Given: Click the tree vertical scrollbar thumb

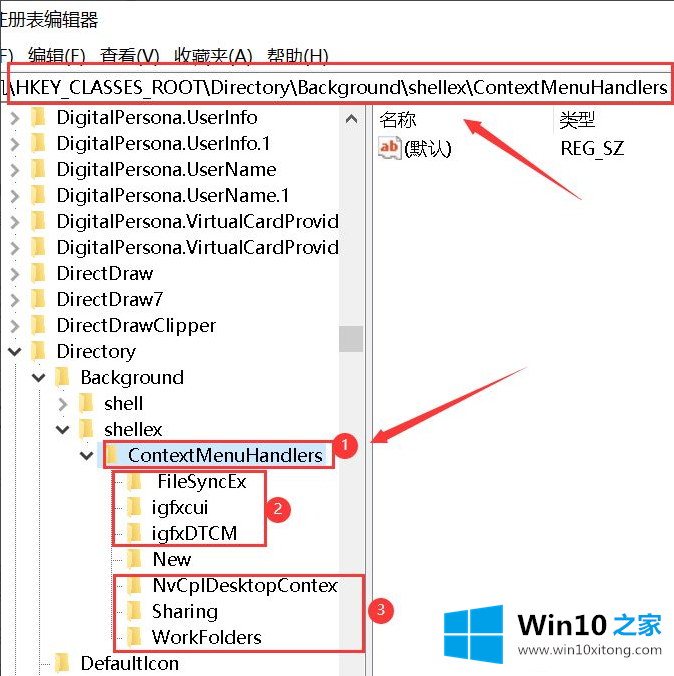Looking at the screenshot, I should coord(351,339).
